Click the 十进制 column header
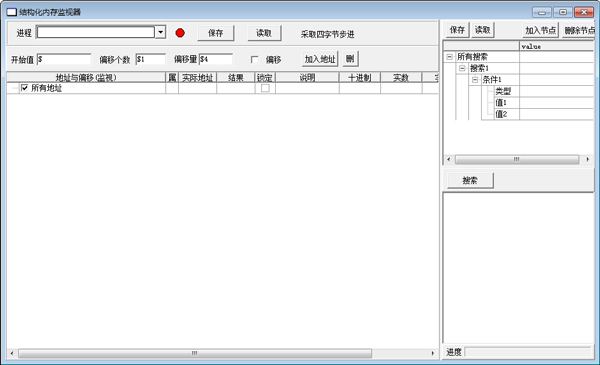This screenshot has width=600, height=365. click(360, 78)
